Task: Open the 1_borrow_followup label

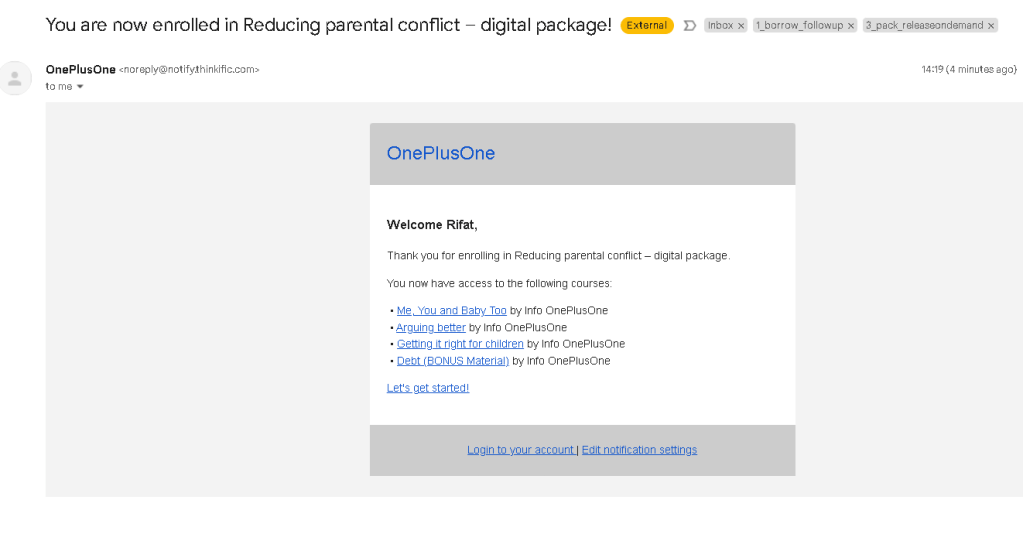Action: (x=799, y=25)
